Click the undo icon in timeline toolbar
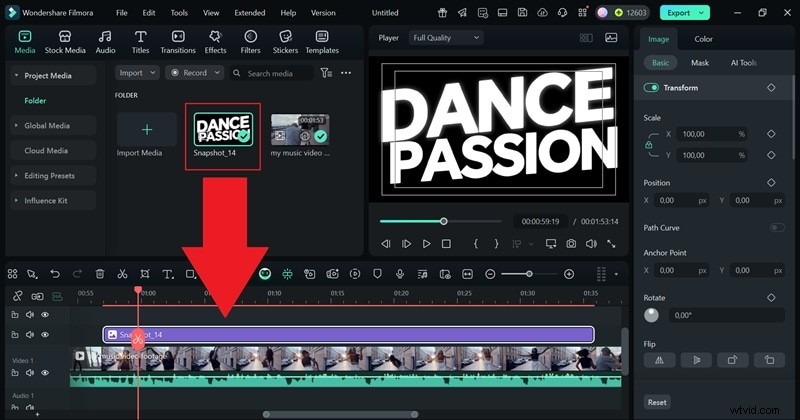Image resolution: width=800 pixels, height=420 pixels. point(55,274)
